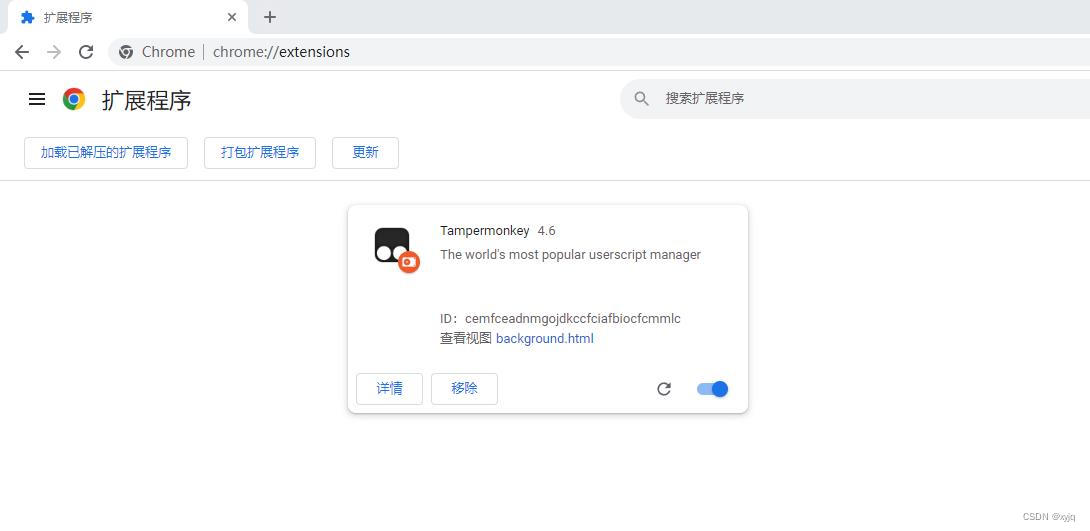The image size is (1090, 531).
Task: Click the Chrome logo beside 扩展程序 title
Action: click(x=74, y=99)
